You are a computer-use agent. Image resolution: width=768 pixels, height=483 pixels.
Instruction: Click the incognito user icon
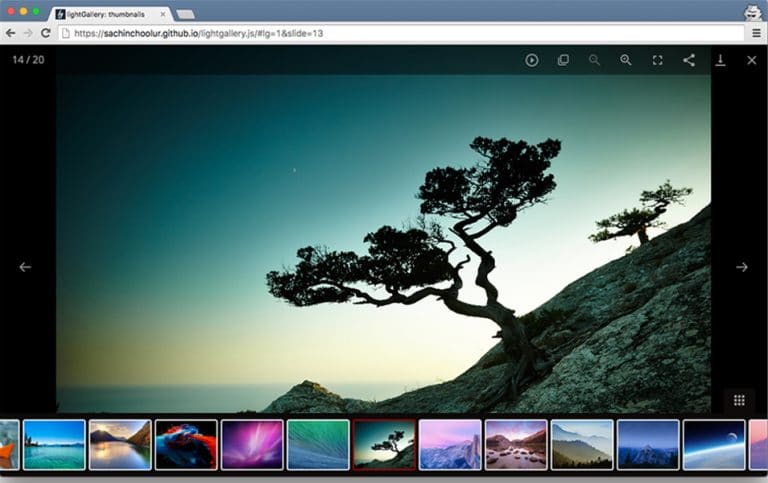tap(753, 12)
